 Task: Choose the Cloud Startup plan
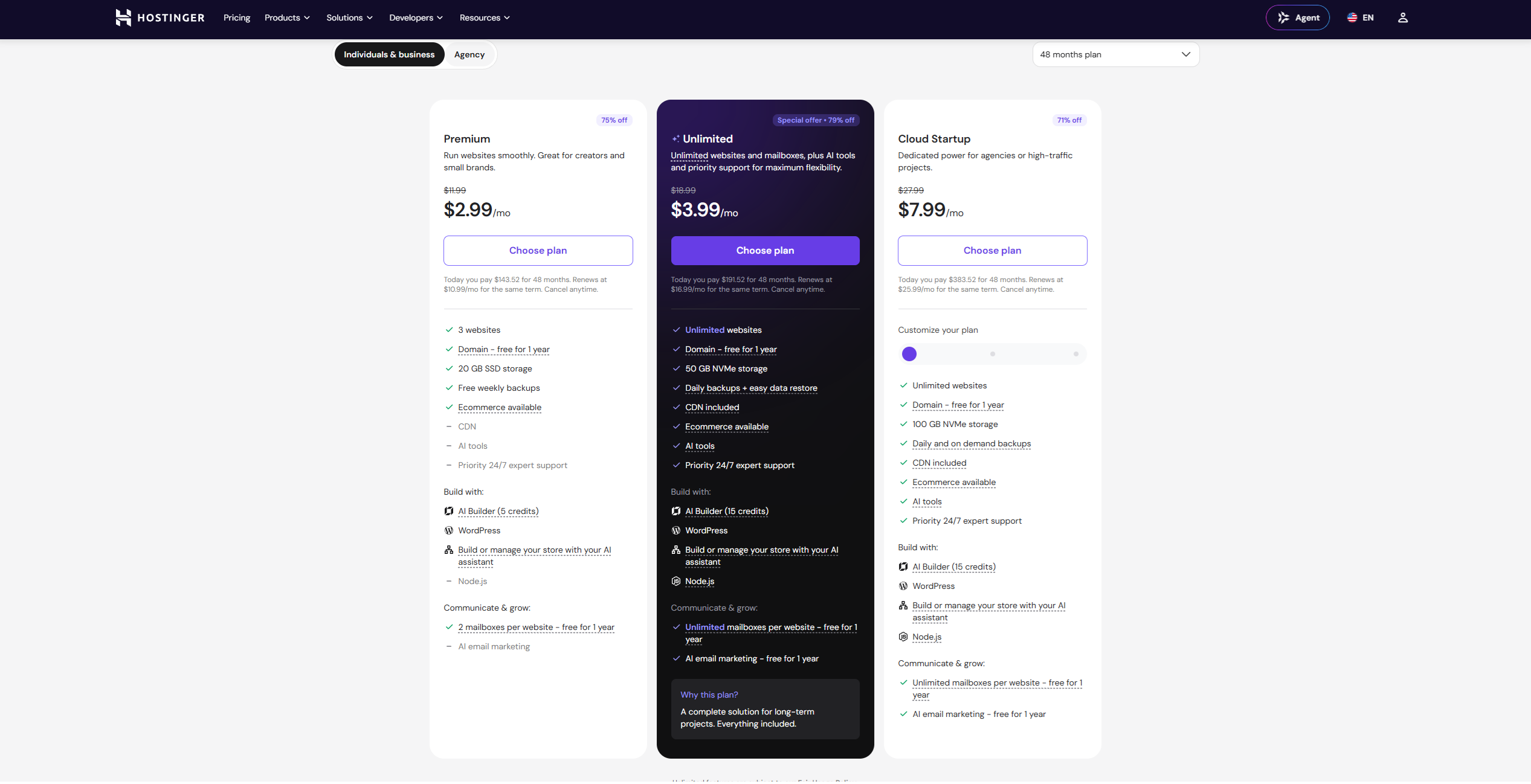click(x=992, y=251)
